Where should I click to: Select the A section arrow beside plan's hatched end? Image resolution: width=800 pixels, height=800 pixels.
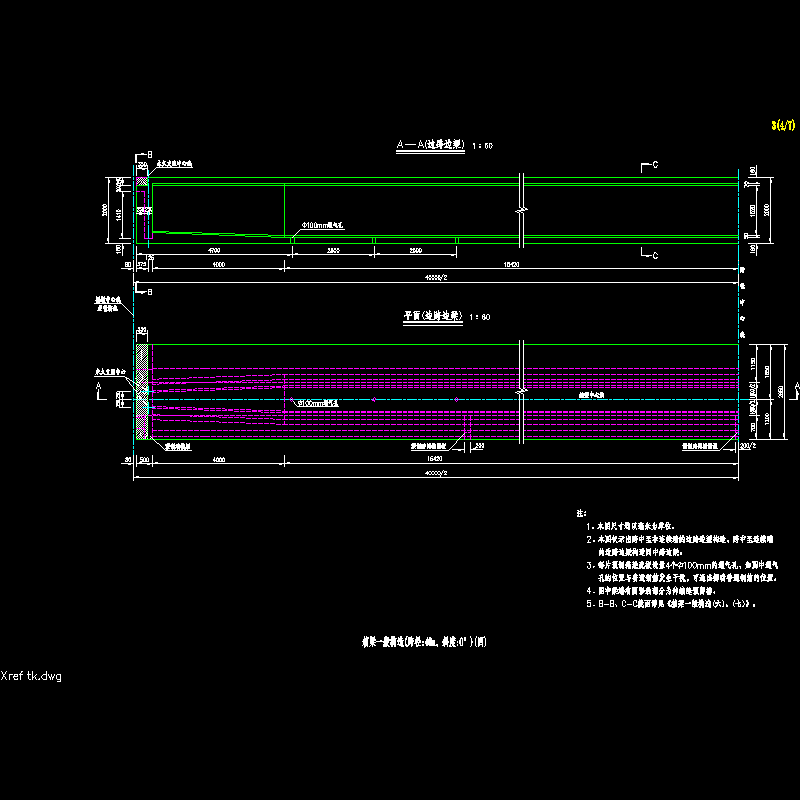coord(100,392)
